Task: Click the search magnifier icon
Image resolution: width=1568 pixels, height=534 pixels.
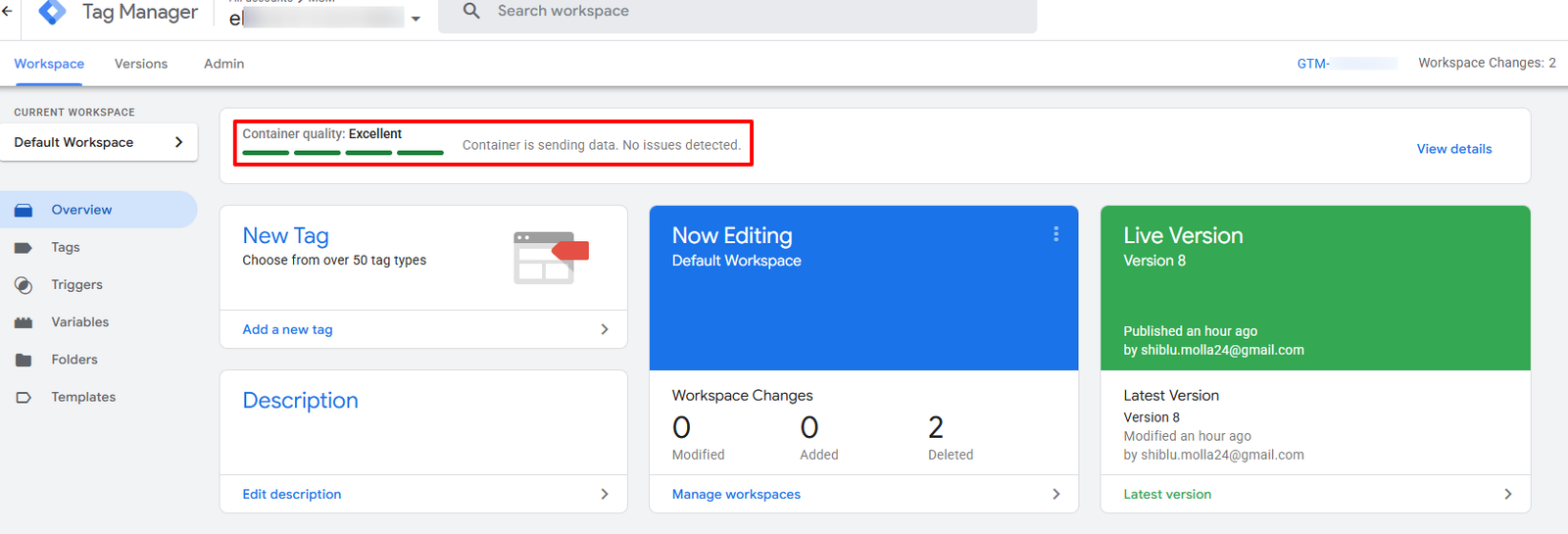Action: (x=471, y=11)
